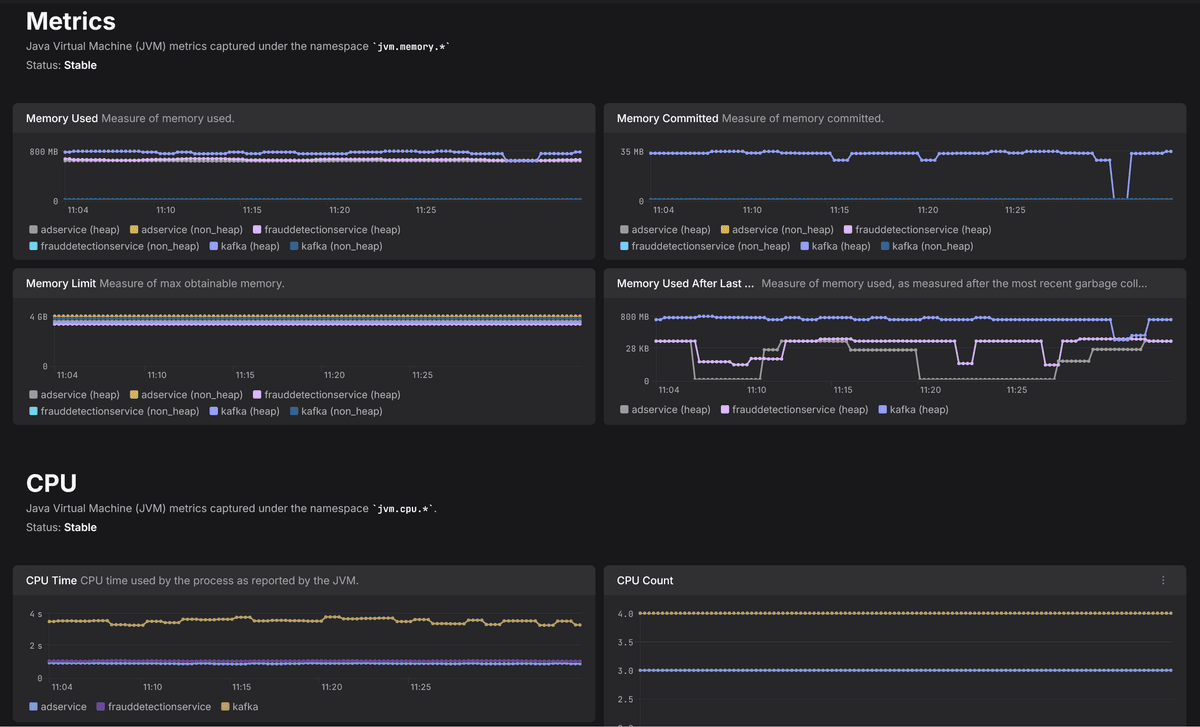This screenshot has height=727, width=1200.
Task: Toggle kafka (heap) in Memory Used legend
Action: pos(244,246)
